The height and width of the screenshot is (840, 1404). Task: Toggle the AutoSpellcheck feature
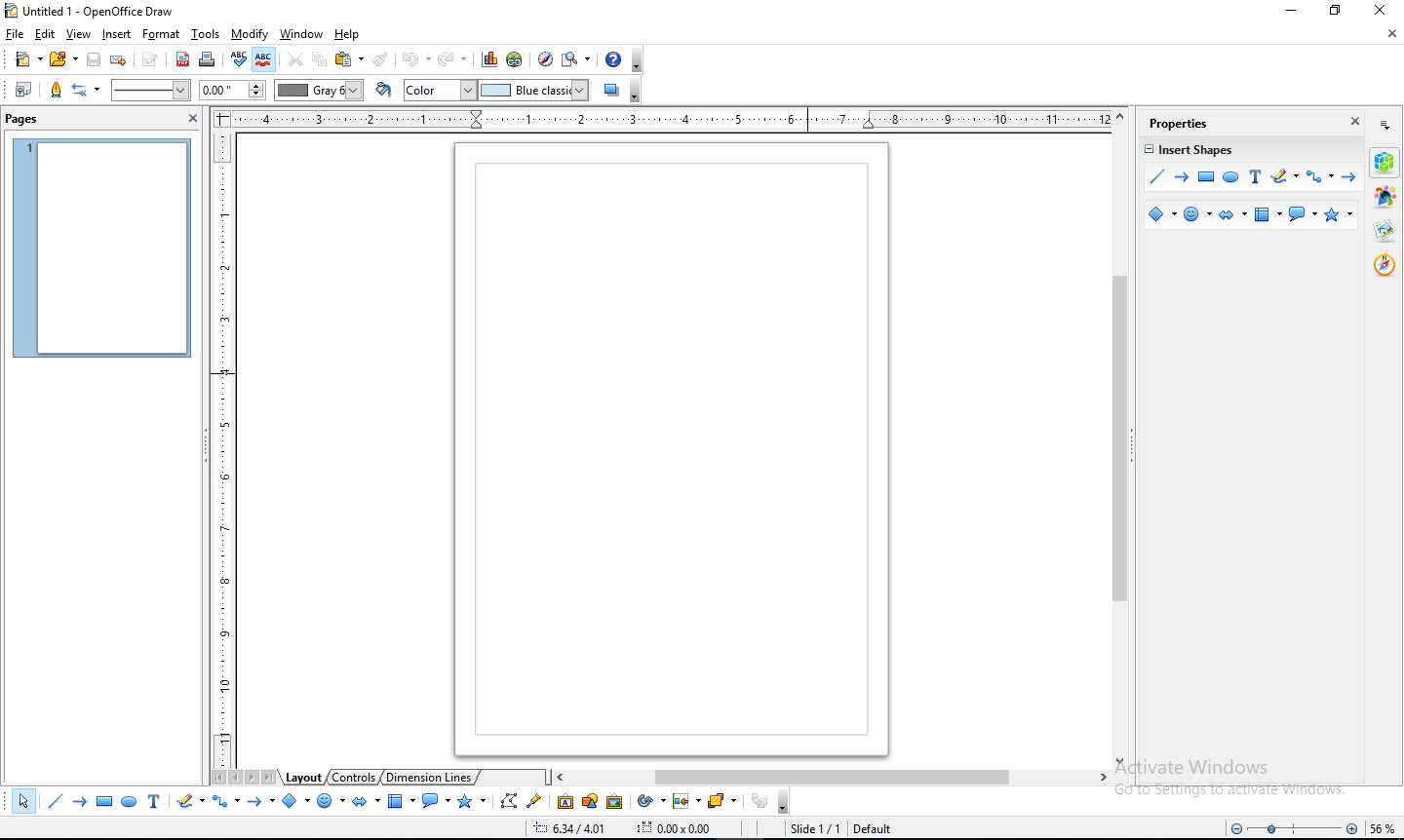pos(262,59)
